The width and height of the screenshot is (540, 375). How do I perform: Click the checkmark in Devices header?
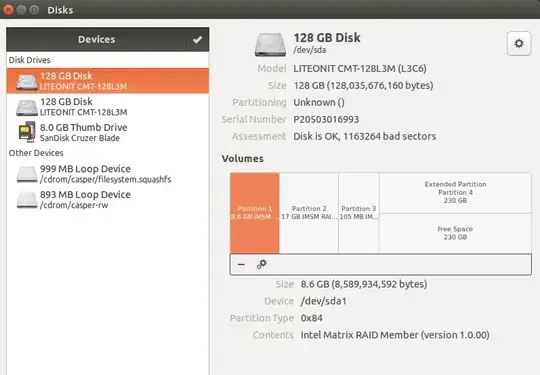197,40
